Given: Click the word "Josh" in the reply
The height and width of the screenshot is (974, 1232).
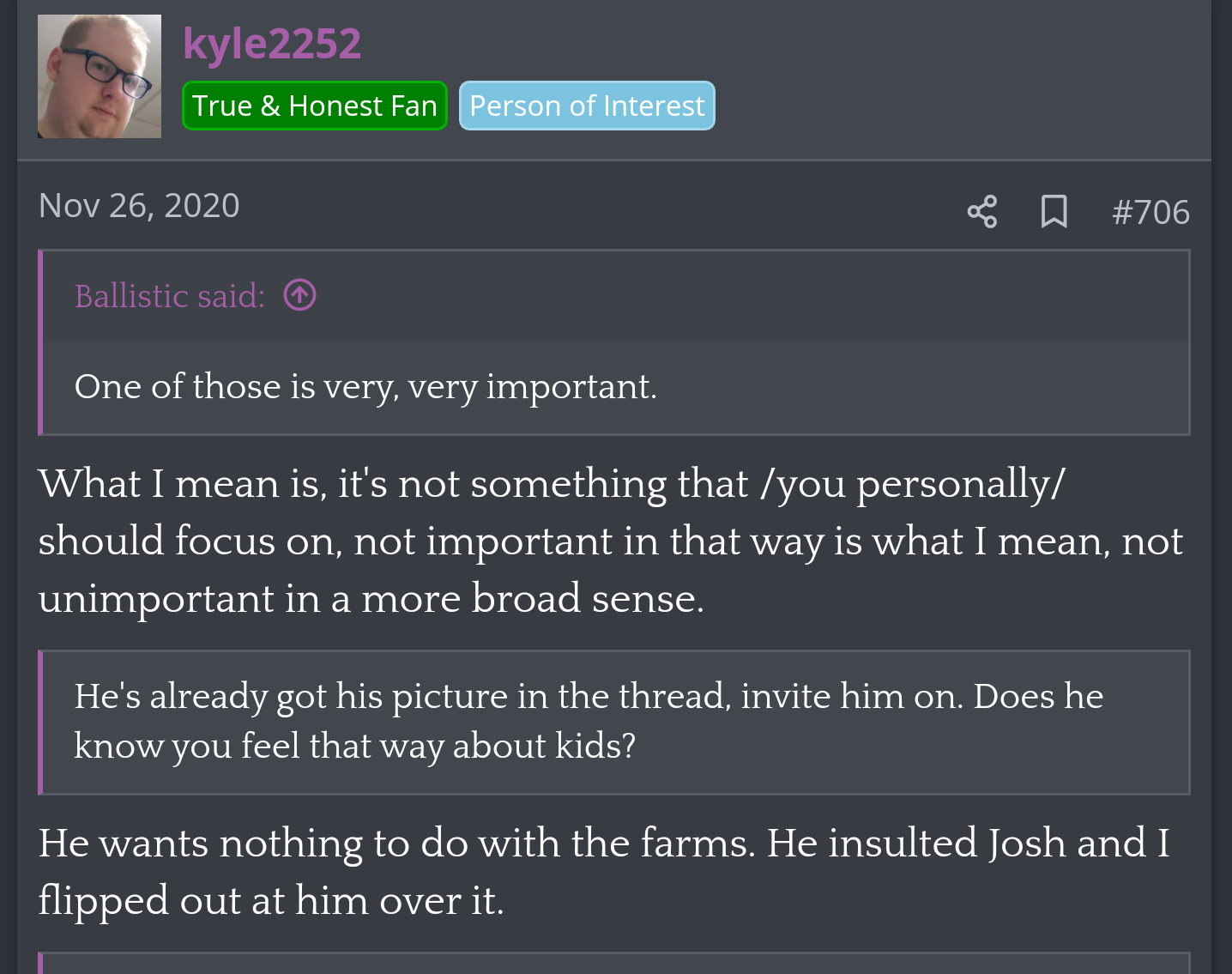Looking at the screenshot, I should click(1024, 843).
